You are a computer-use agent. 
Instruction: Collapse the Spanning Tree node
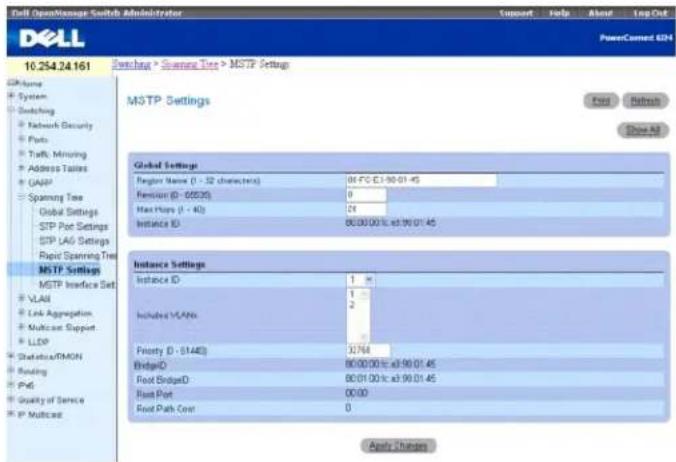[22, 197]
